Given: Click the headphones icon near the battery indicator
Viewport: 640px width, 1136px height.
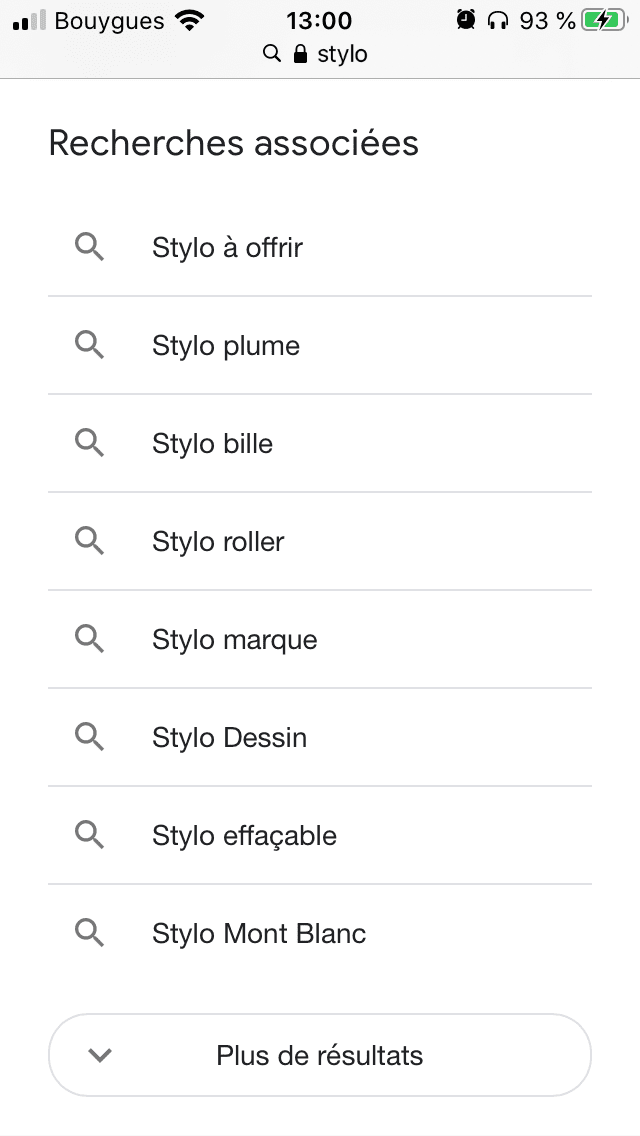Looking at the screenshot, I should 497,18.
